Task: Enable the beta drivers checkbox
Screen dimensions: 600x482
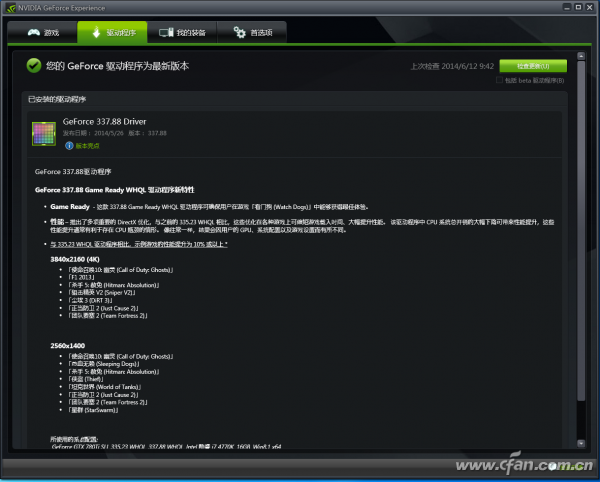Action: coord(499,80)
